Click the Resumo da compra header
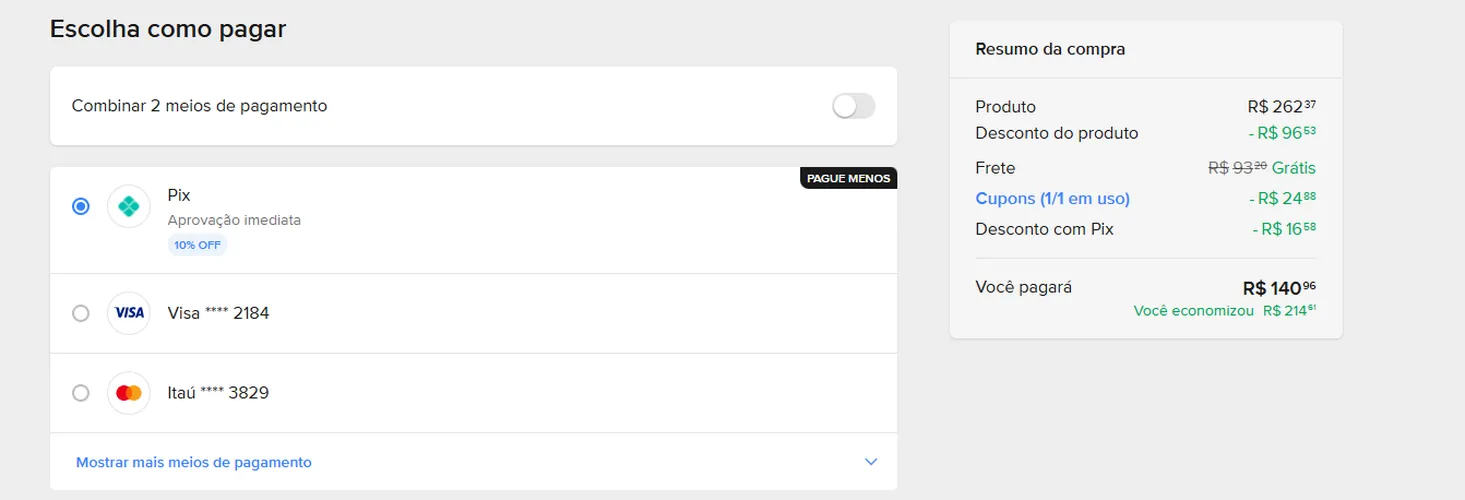Viewport: 1465px width, 500px height. tap(1050, 49)
